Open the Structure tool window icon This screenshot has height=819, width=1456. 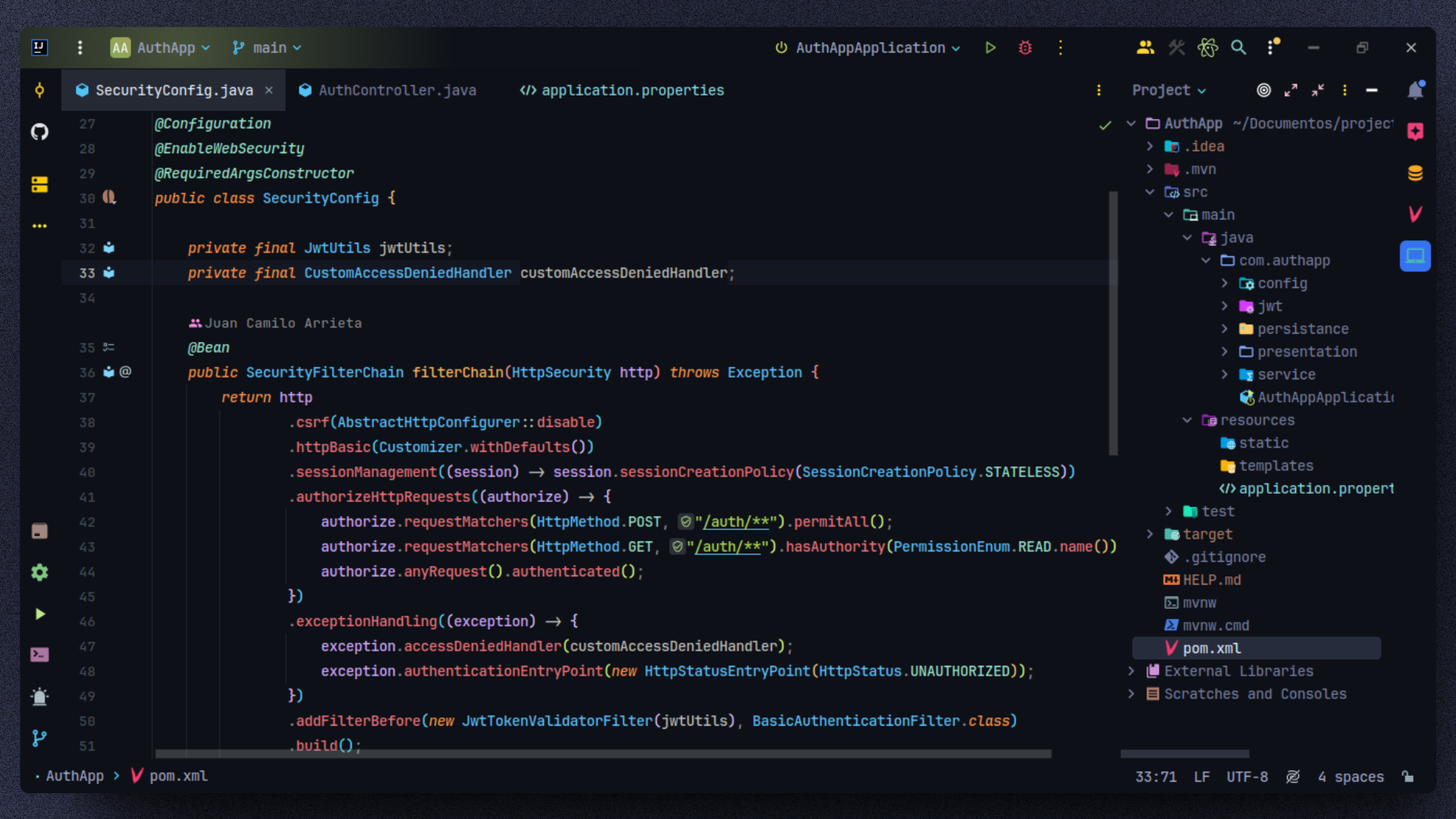tap(39, 184)
